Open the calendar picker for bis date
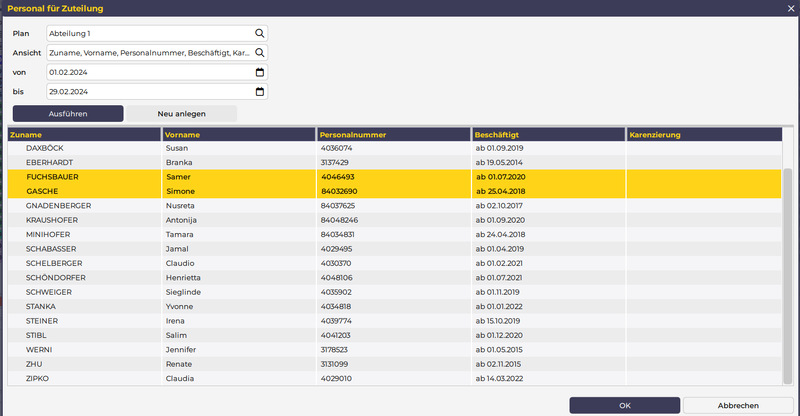Screen dimensions: 800x416 point(260,92)
